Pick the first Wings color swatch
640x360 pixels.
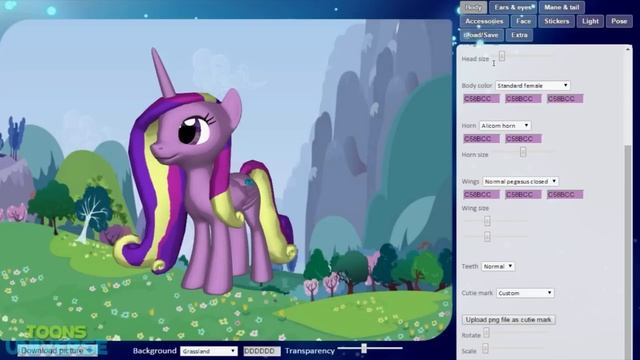481,195
